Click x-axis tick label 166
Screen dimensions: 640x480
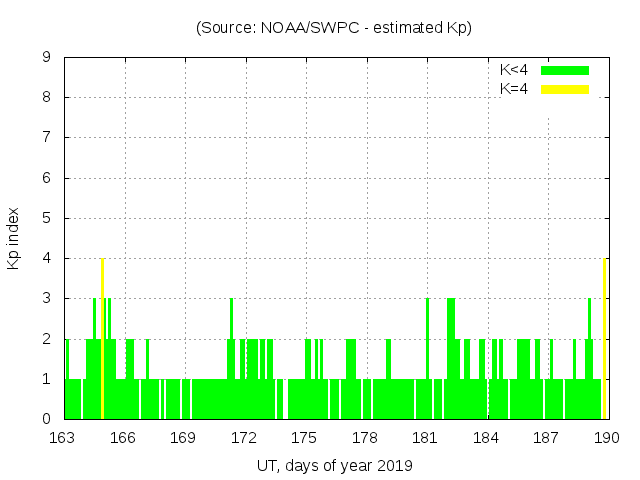(123, 437)
